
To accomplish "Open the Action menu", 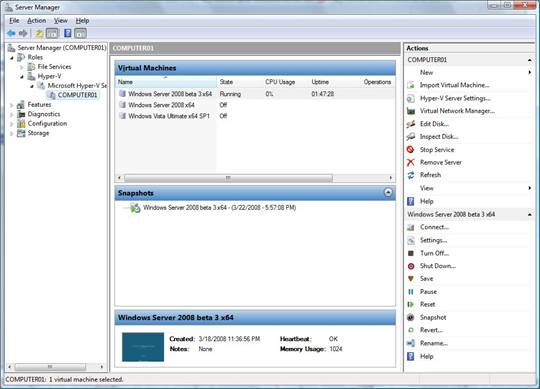I will coord(37,21).
